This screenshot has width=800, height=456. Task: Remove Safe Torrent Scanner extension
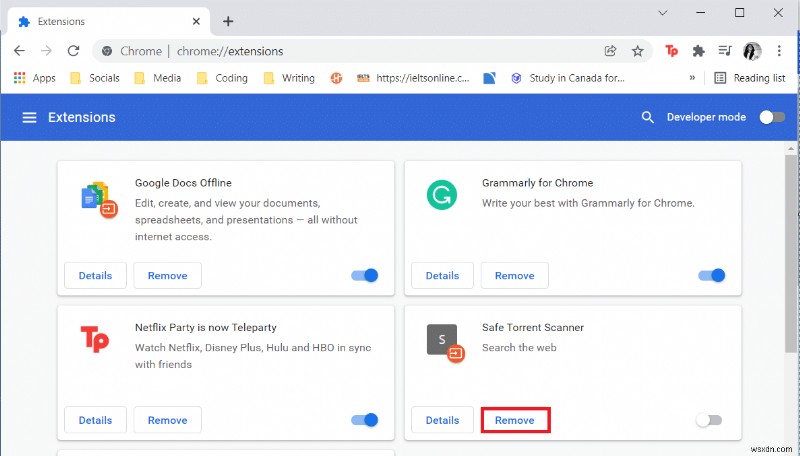point(515,420)
